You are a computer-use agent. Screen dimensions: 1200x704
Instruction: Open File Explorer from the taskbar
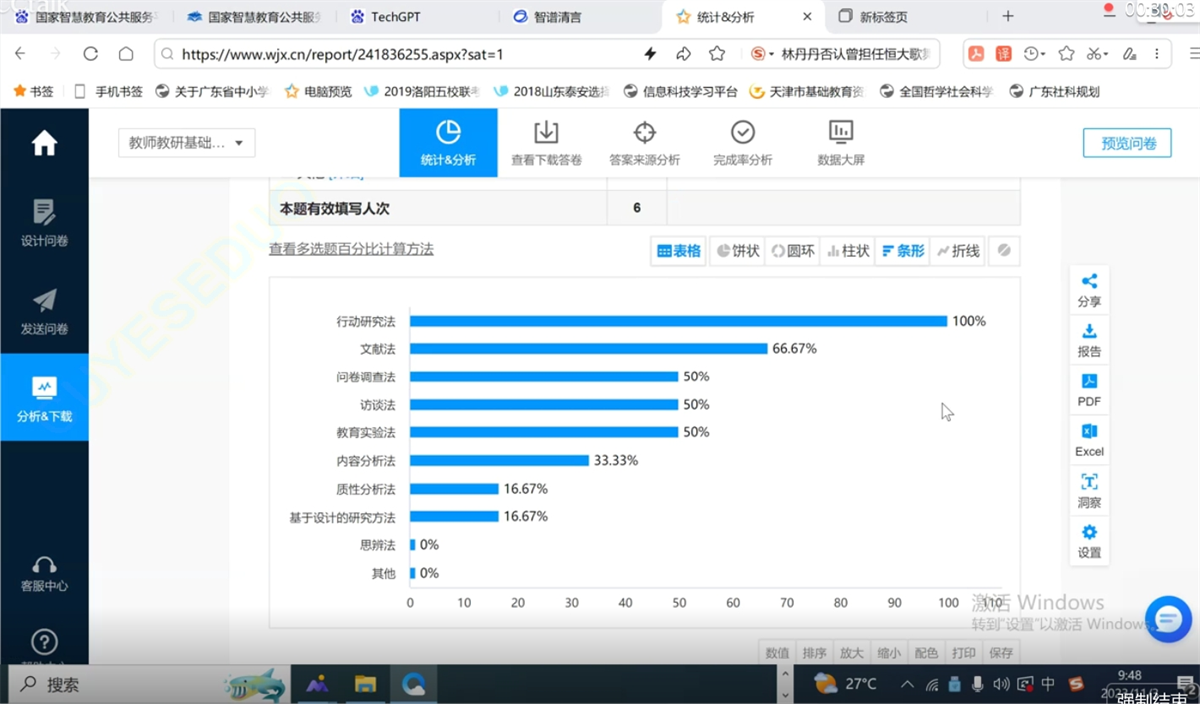[365, 685]
